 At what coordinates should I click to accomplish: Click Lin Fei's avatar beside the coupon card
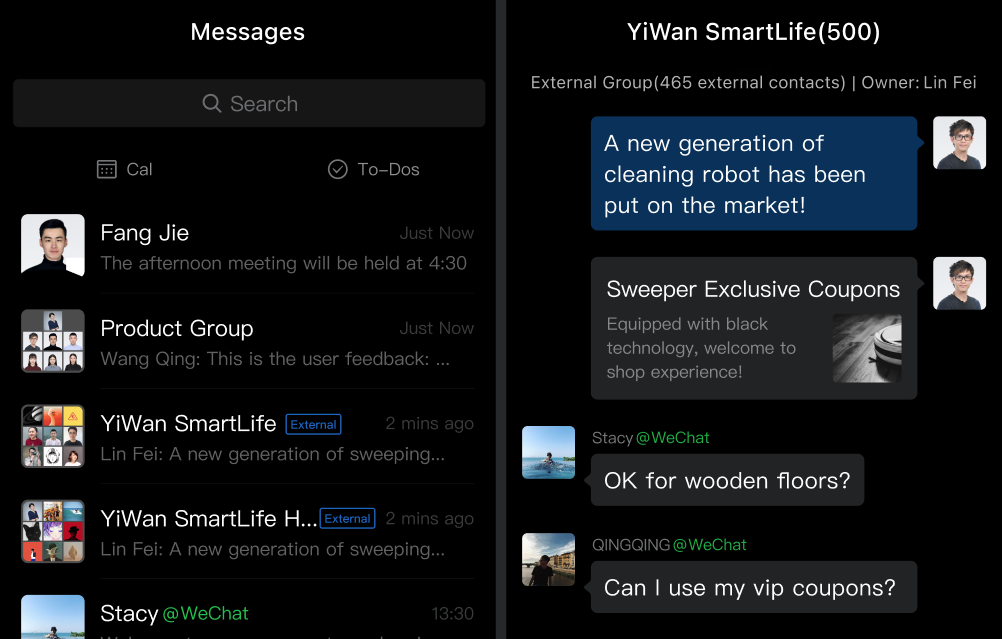click(x=959, y=283)
